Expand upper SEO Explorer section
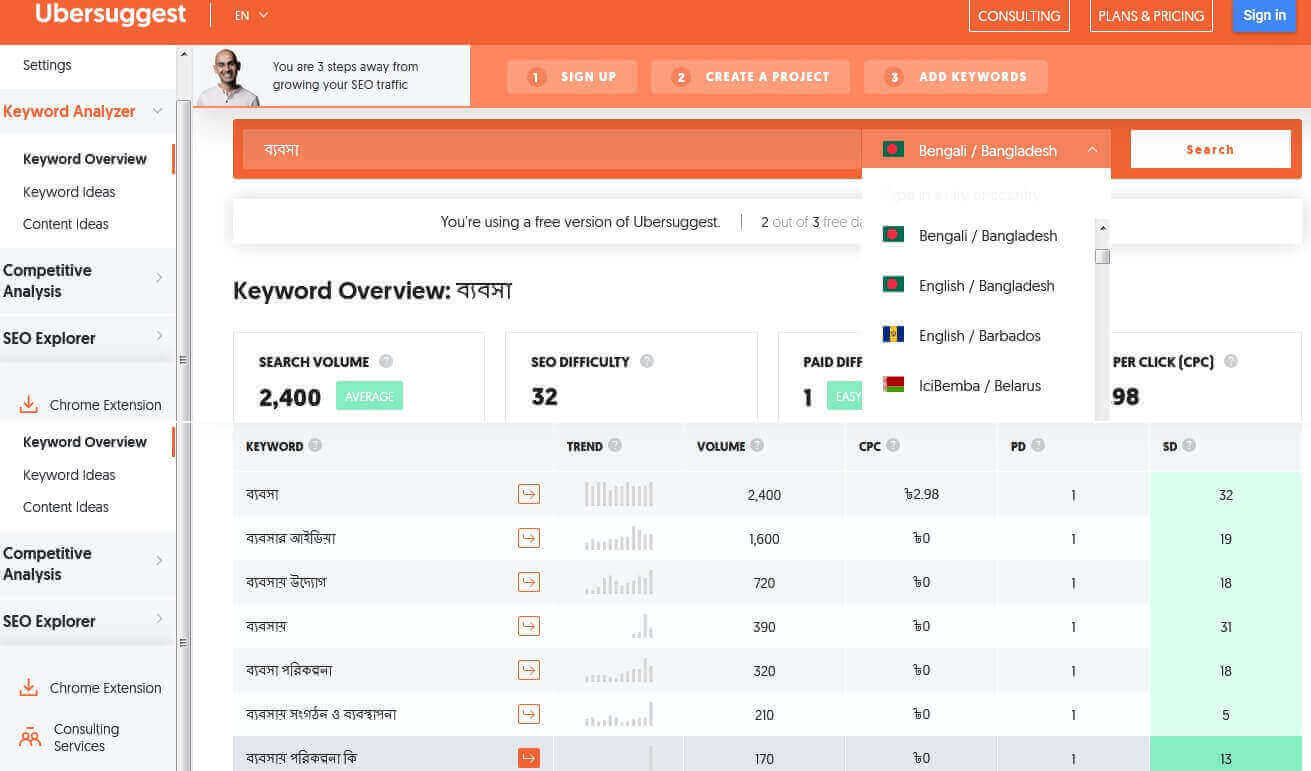 [x=159, y=337]
